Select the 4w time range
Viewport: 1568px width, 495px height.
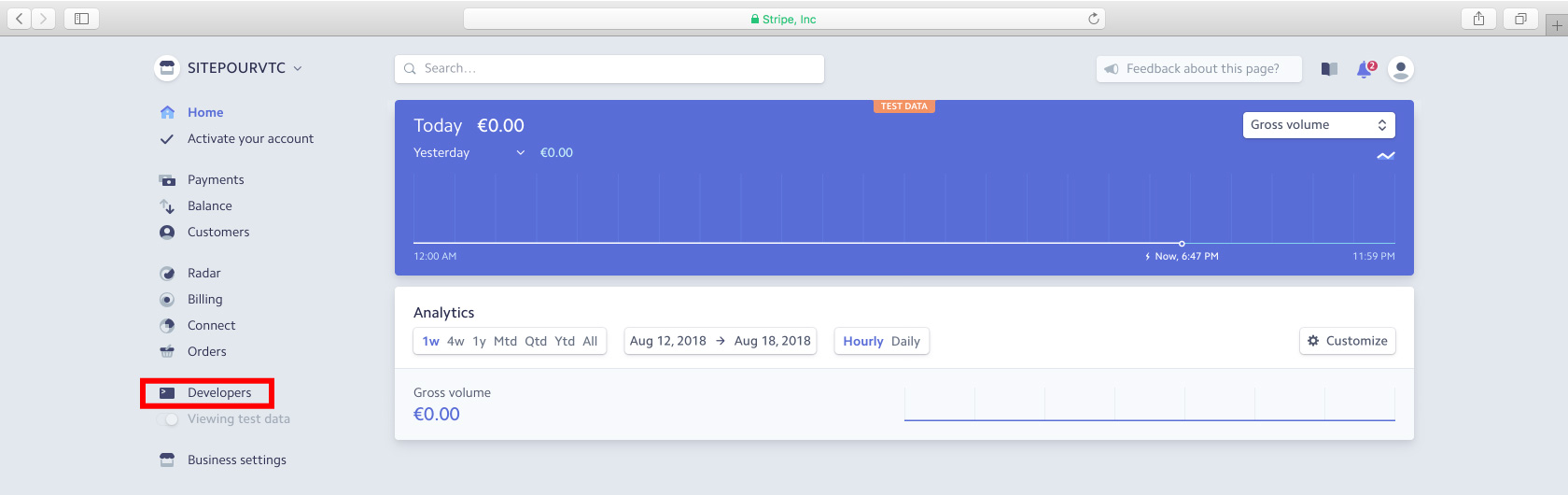tap(455, 341)
